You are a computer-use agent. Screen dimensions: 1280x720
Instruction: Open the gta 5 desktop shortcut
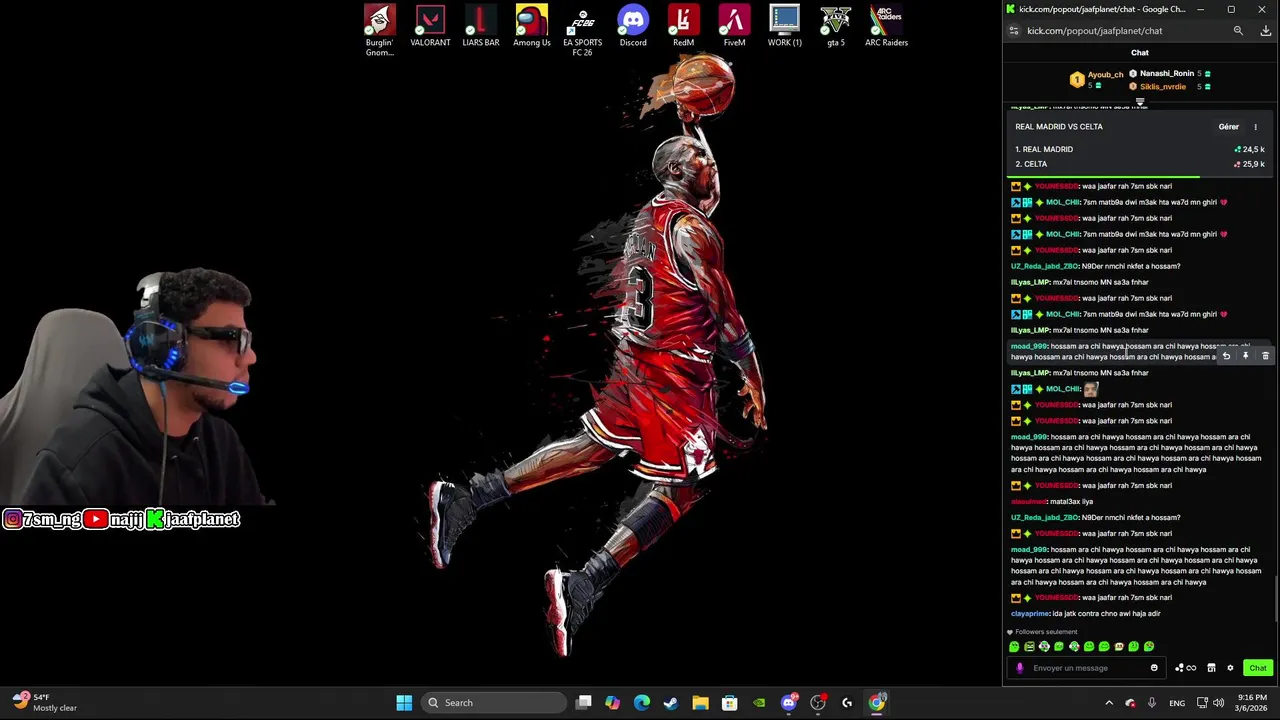(x=835, y=26)
